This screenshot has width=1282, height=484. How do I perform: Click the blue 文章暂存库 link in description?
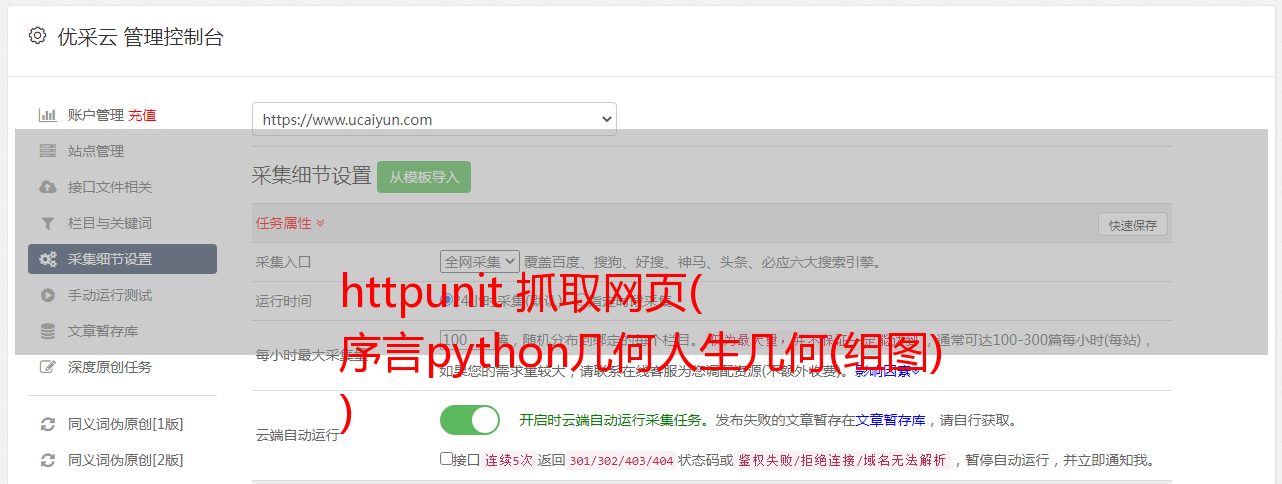891,420
